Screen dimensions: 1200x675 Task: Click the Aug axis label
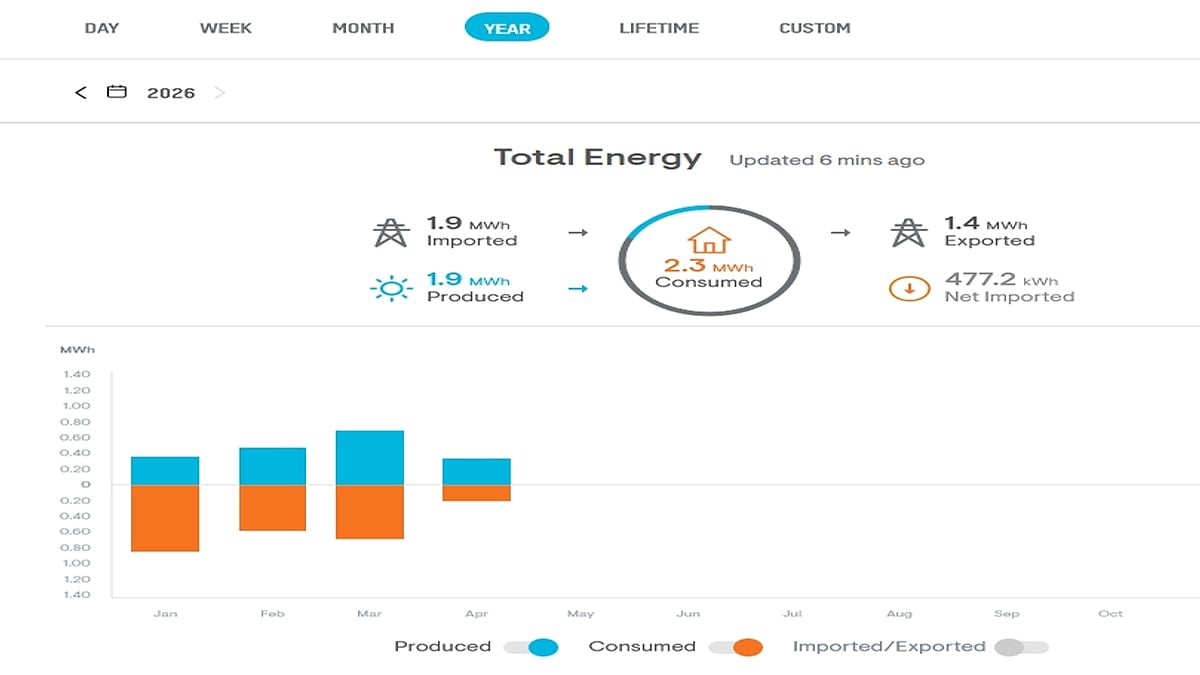point(899,614)
